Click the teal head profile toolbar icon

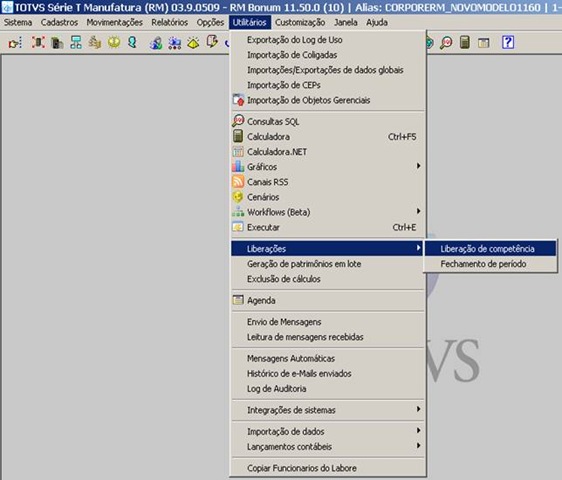point(133,42)
